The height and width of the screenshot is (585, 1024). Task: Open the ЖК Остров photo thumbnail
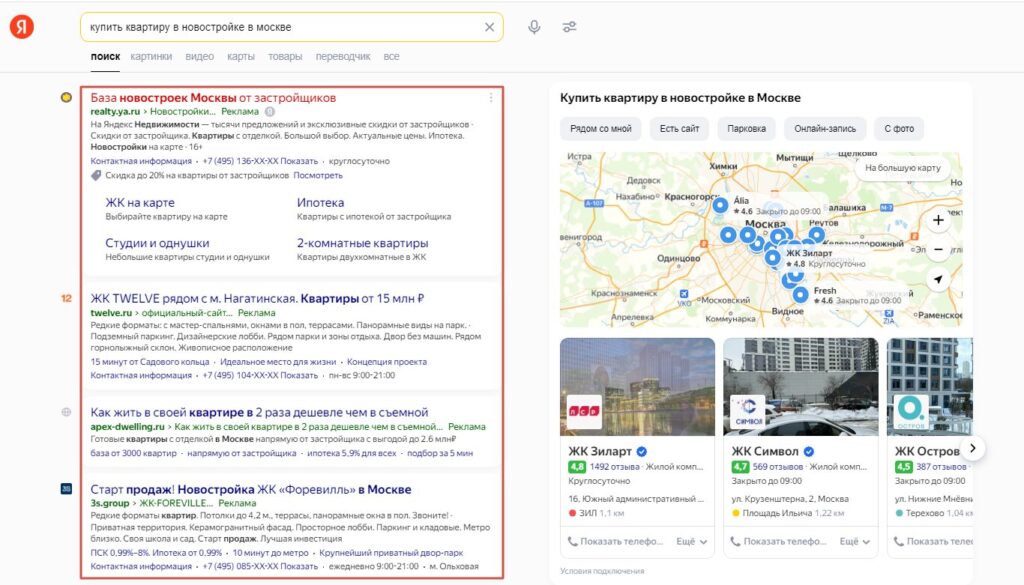coord(930,387)
